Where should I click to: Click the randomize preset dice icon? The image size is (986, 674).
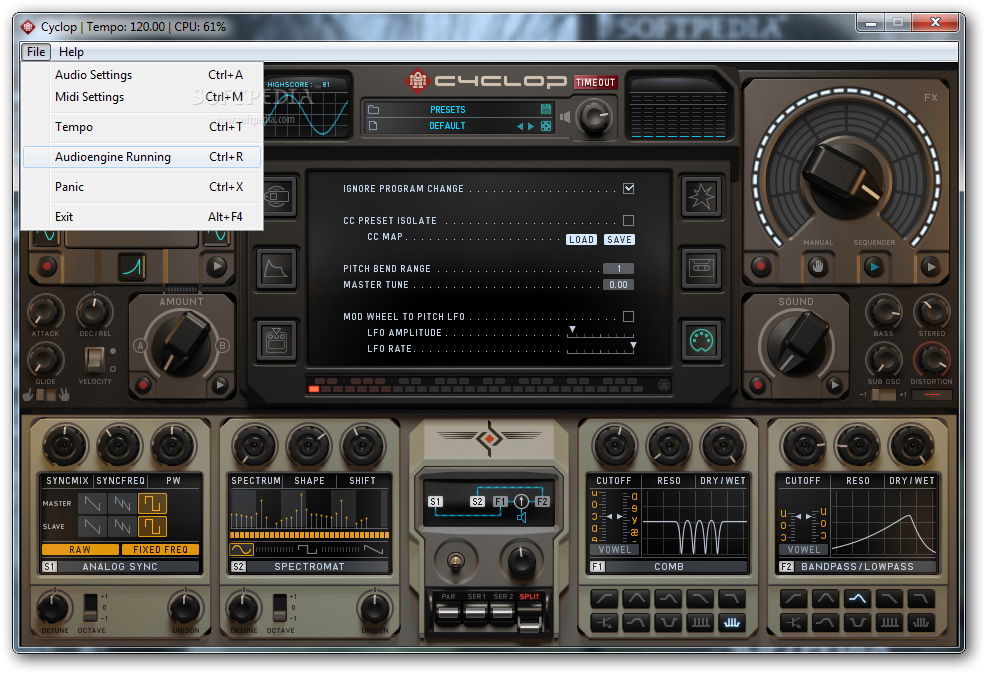[x=546, y=126]
